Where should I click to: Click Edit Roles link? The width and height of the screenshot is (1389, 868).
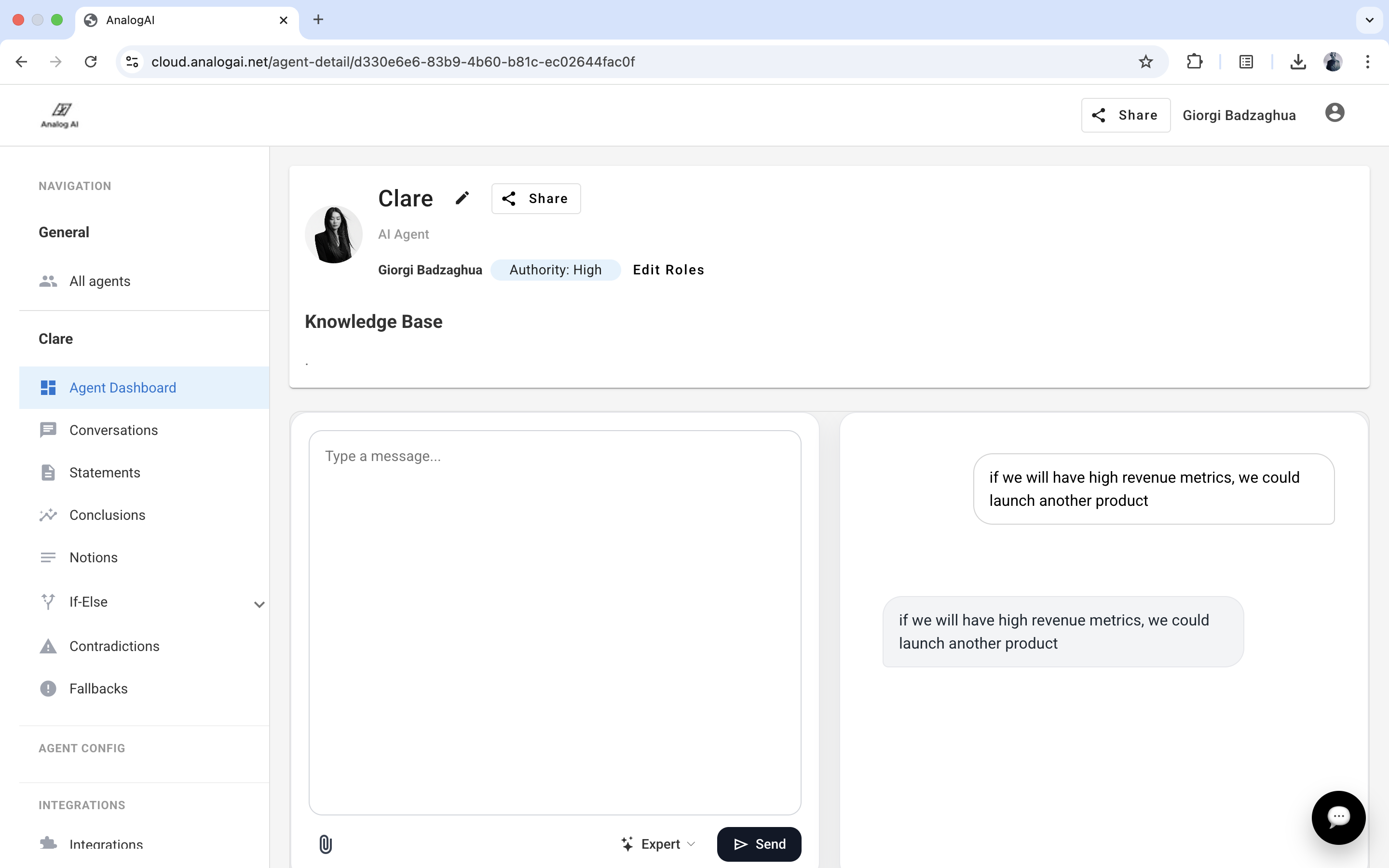668,270
